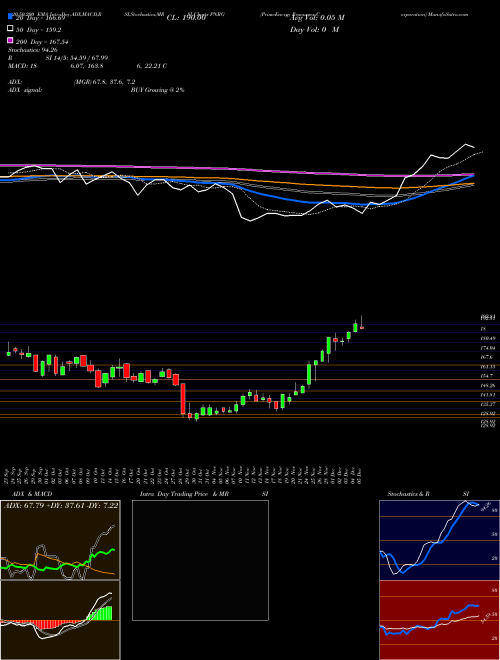Click the 154.7 price axis label

(487, 376)
